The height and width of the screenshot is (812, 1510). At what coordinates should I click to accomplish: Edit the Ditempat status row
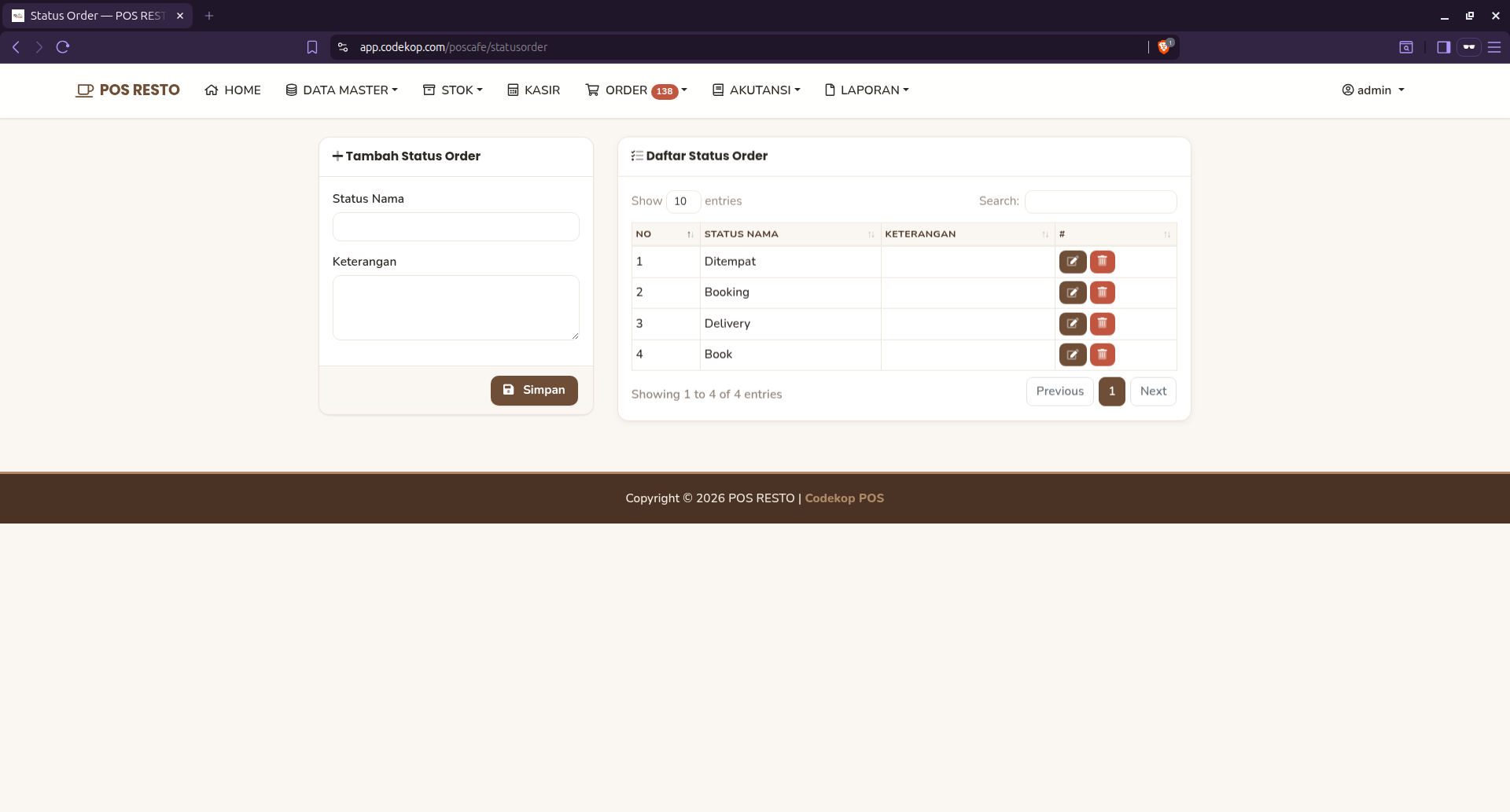1073,262
